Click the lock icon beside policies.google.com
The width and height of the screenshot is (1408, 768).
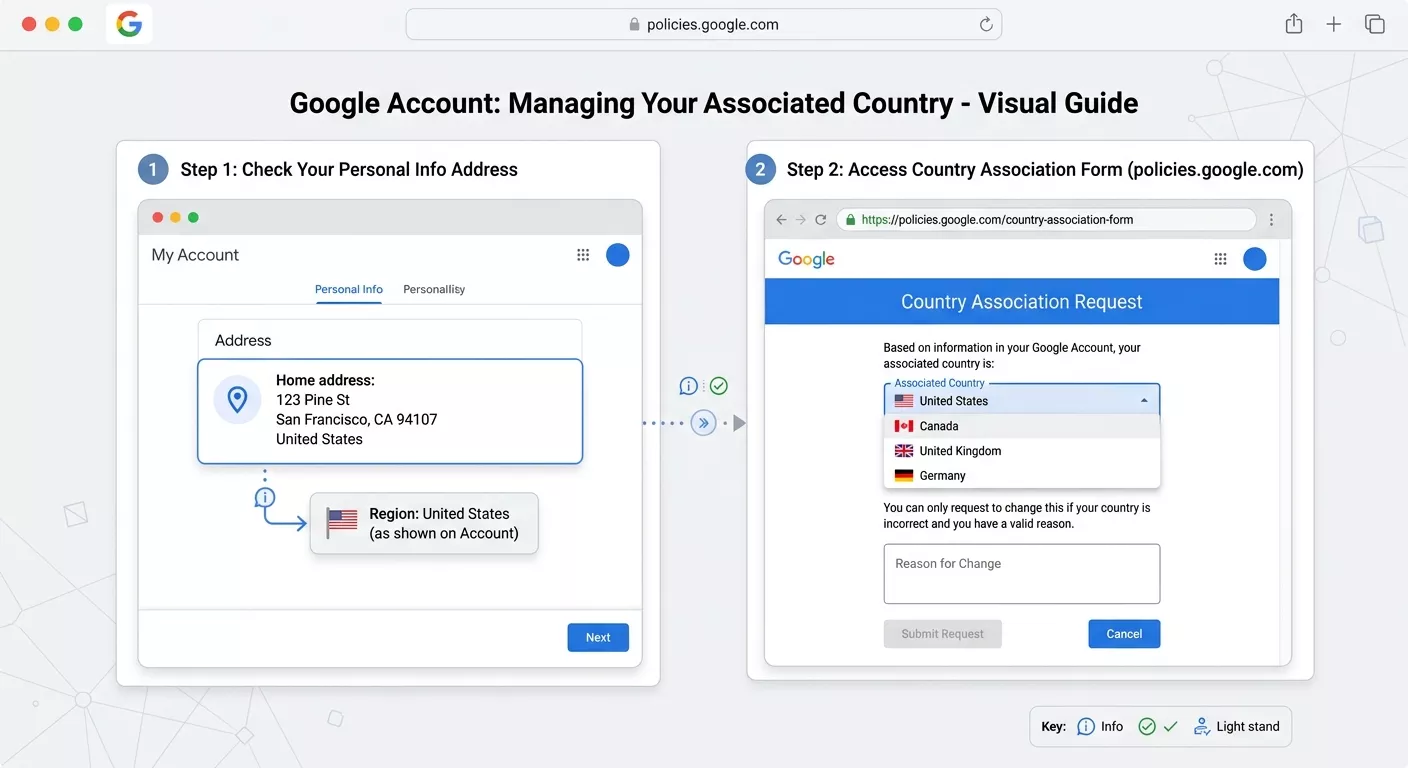click(x=634, y=25)
